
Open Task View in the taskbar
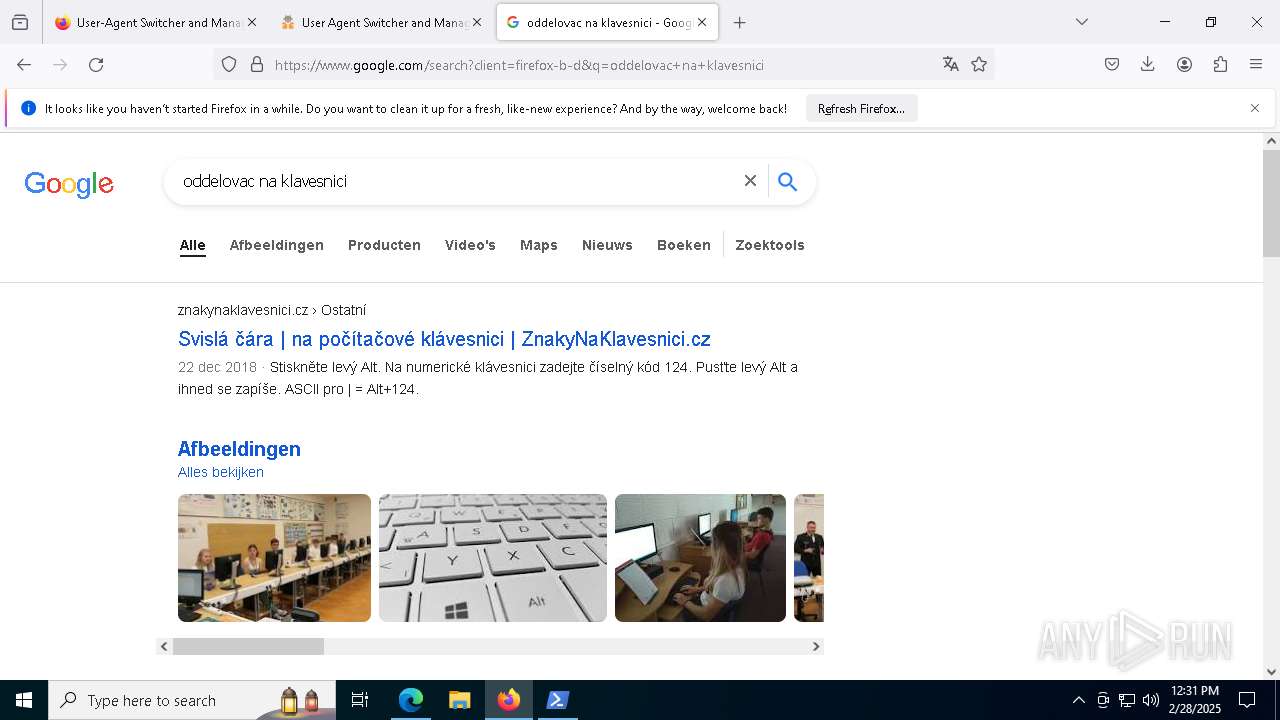pos(360,700)
